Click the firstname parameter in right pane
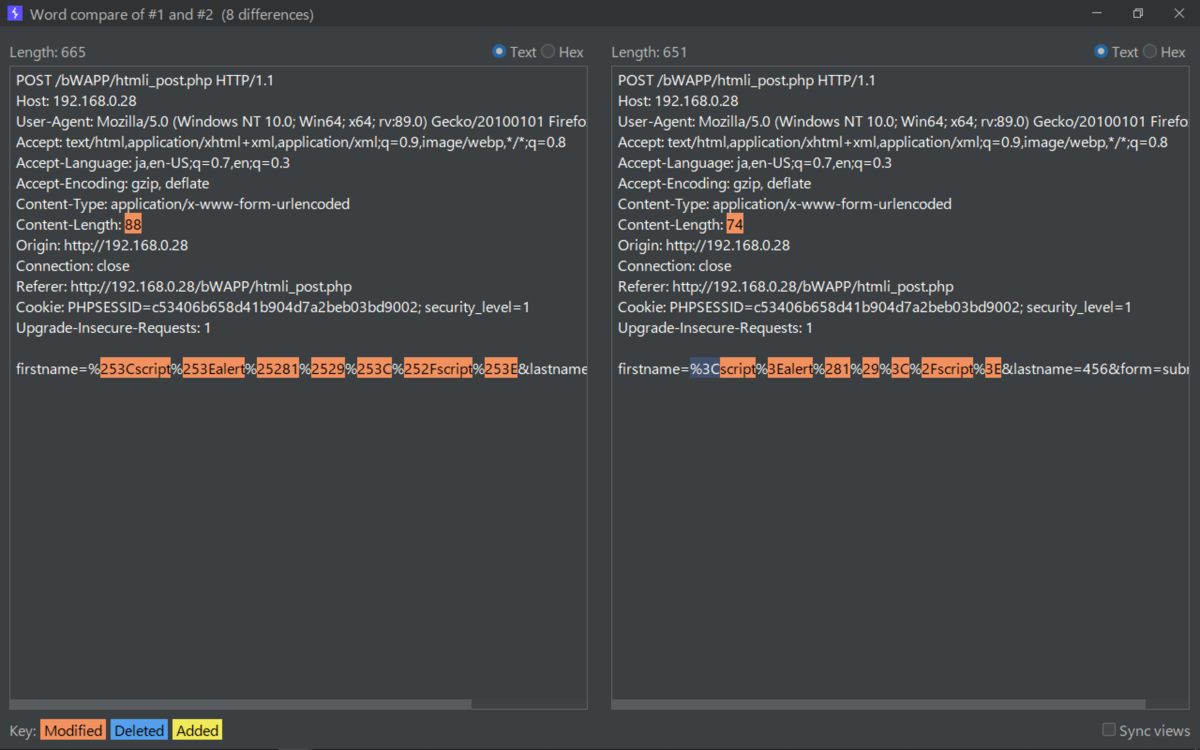 click(x=903, y=369)
